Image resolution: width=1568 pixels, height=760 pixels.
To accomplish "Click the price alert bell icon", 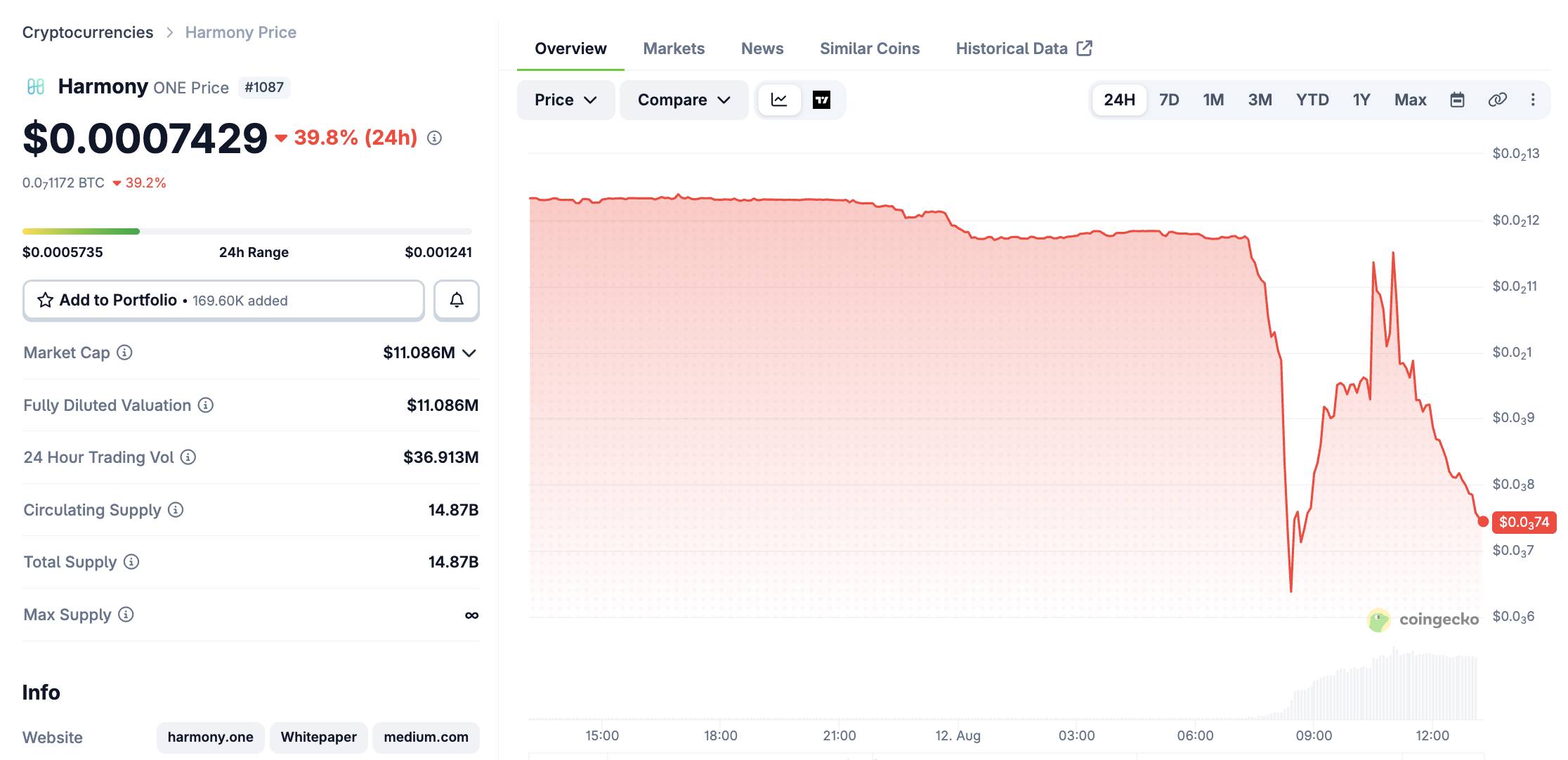I will pyautogui.click(x=457, y=300).
